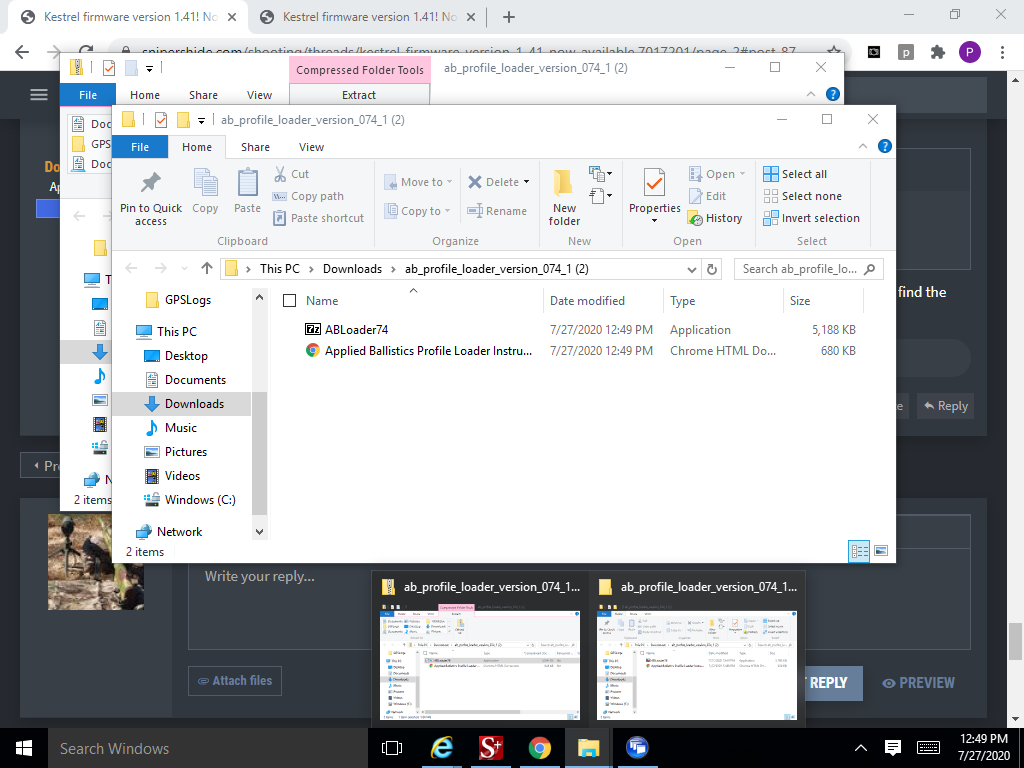Click the Attach files button
Image resolution: width=1024 pixels, height=768 pixels.
(x=234, y=680)
